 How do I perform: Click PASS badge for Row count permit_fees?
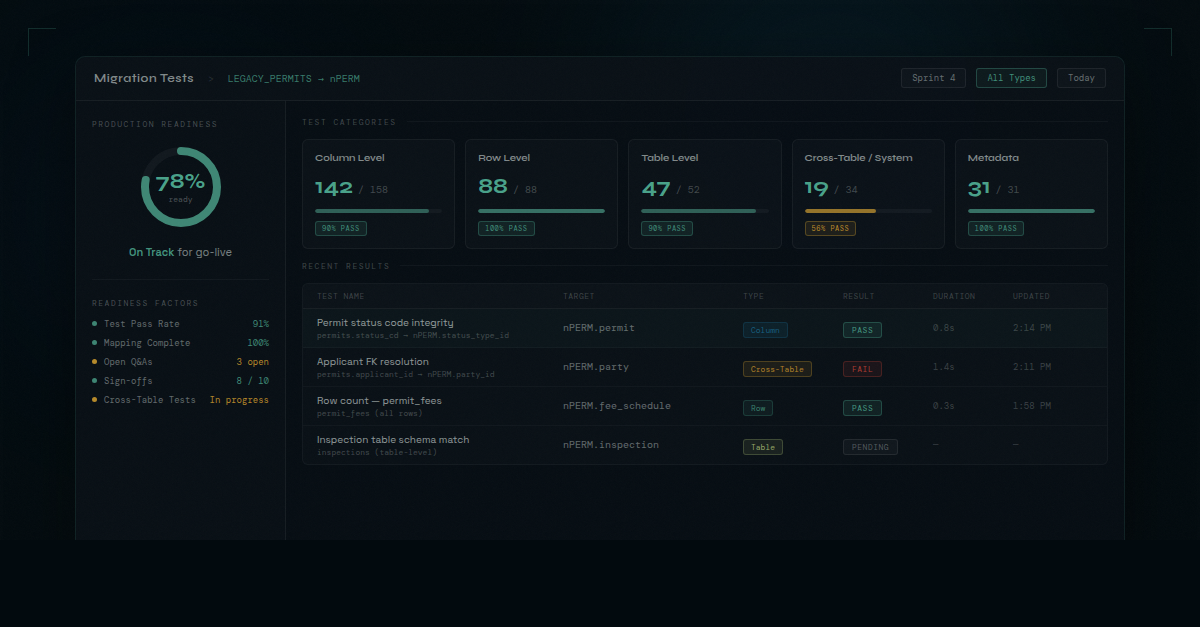862,408
